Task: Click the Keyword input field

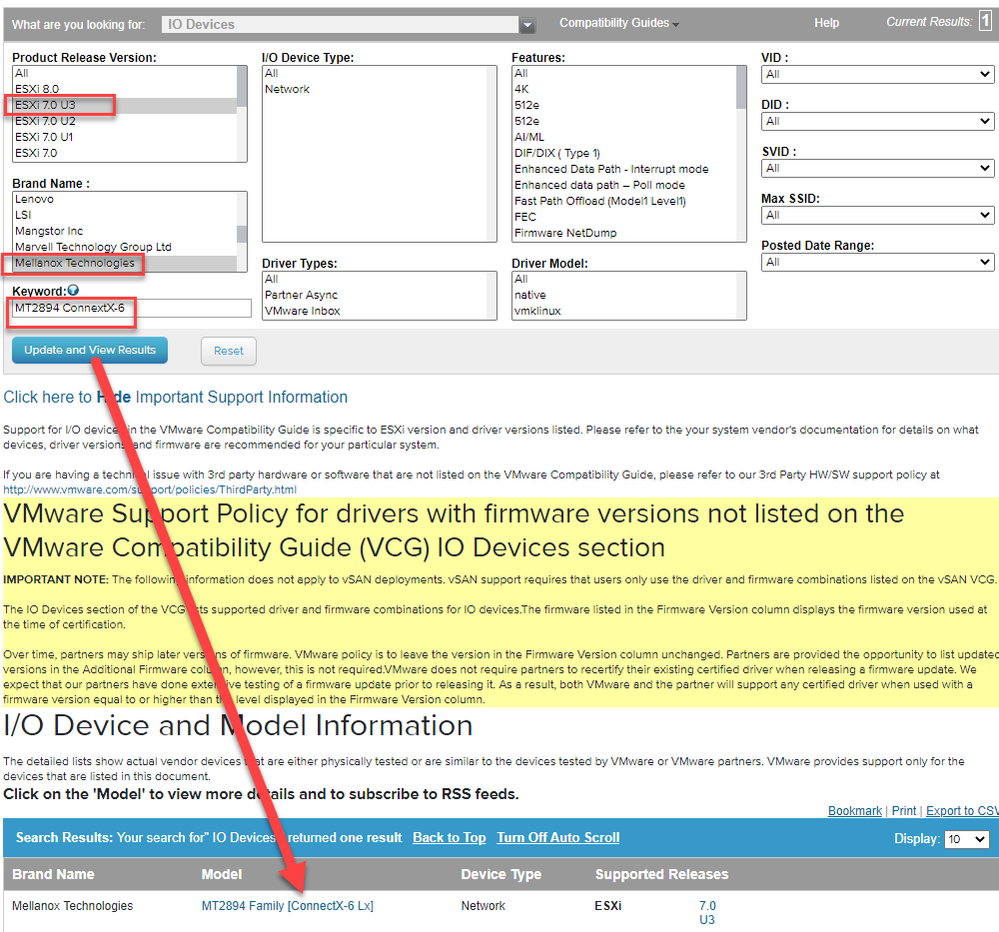Action: (132, 308)
